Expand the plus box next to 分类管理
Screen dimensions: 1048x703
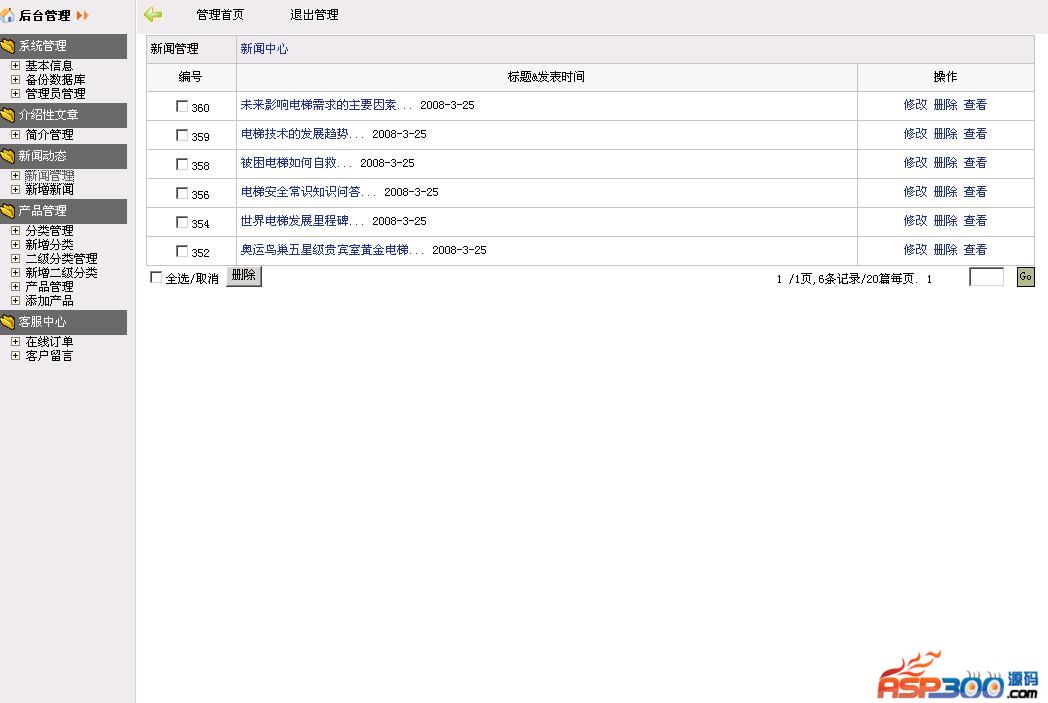(x=15, y=231)
